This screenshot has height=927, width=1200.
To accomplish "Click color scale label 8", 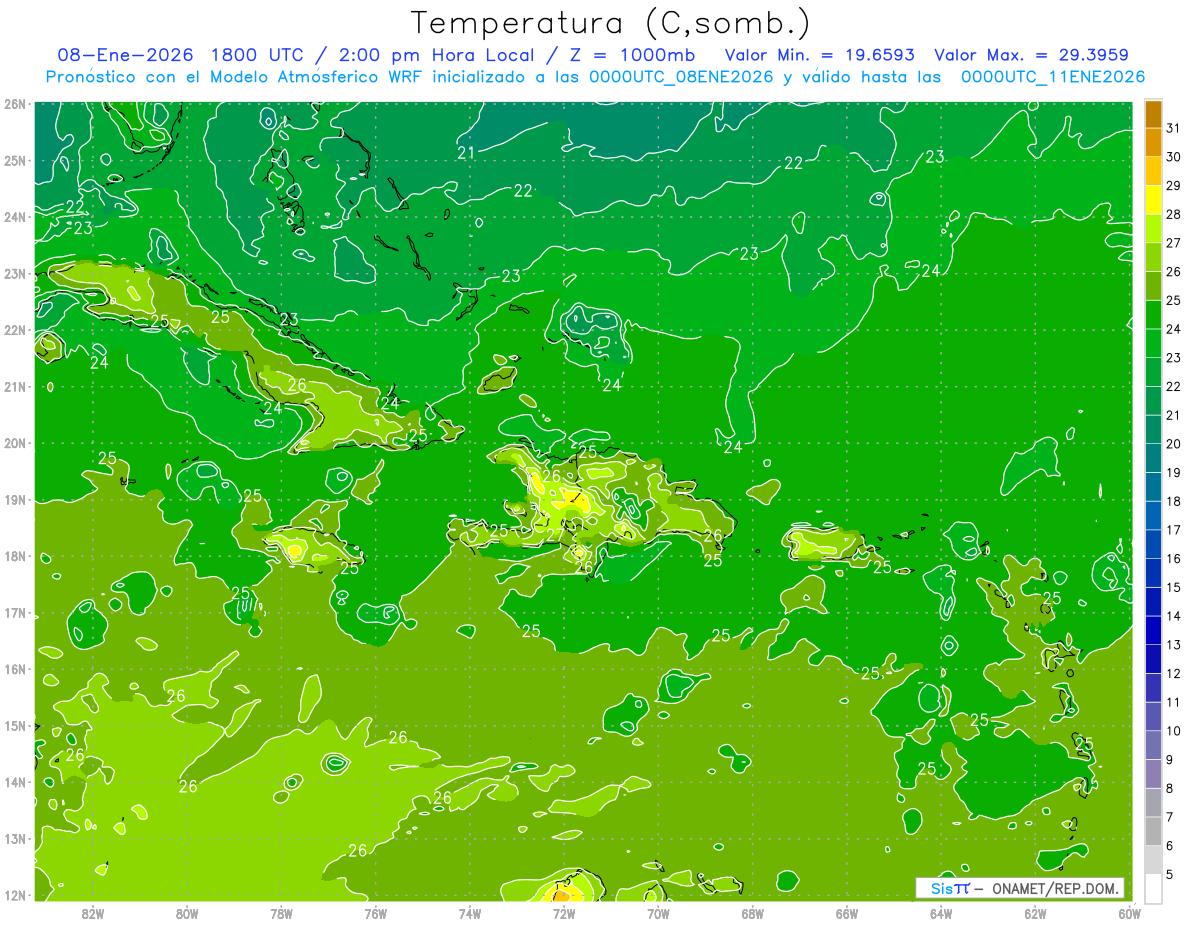I will 1169,788.
